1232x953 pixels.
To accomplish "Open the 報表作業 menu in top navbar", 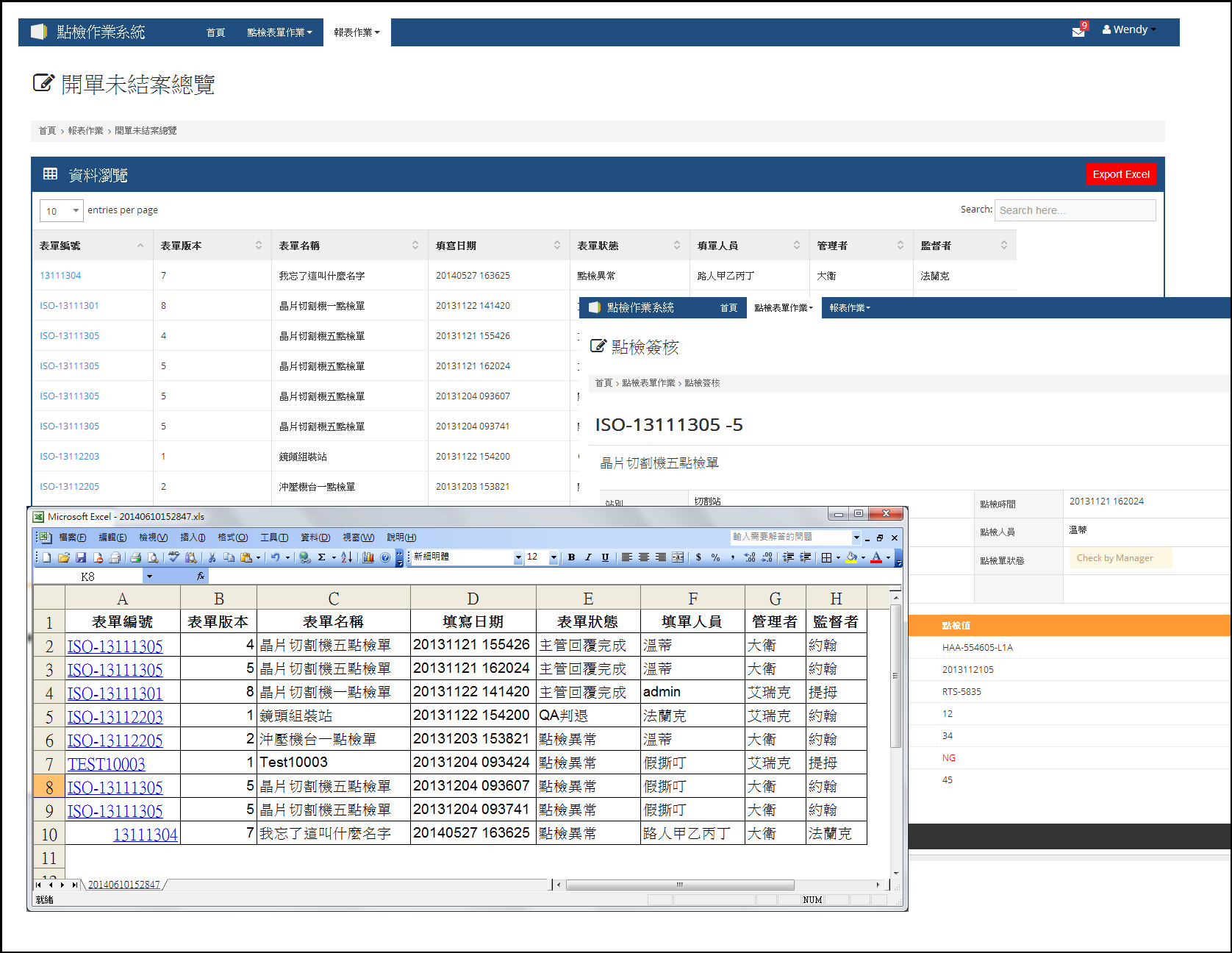I will pyautogui.click(x=357, y=32).
